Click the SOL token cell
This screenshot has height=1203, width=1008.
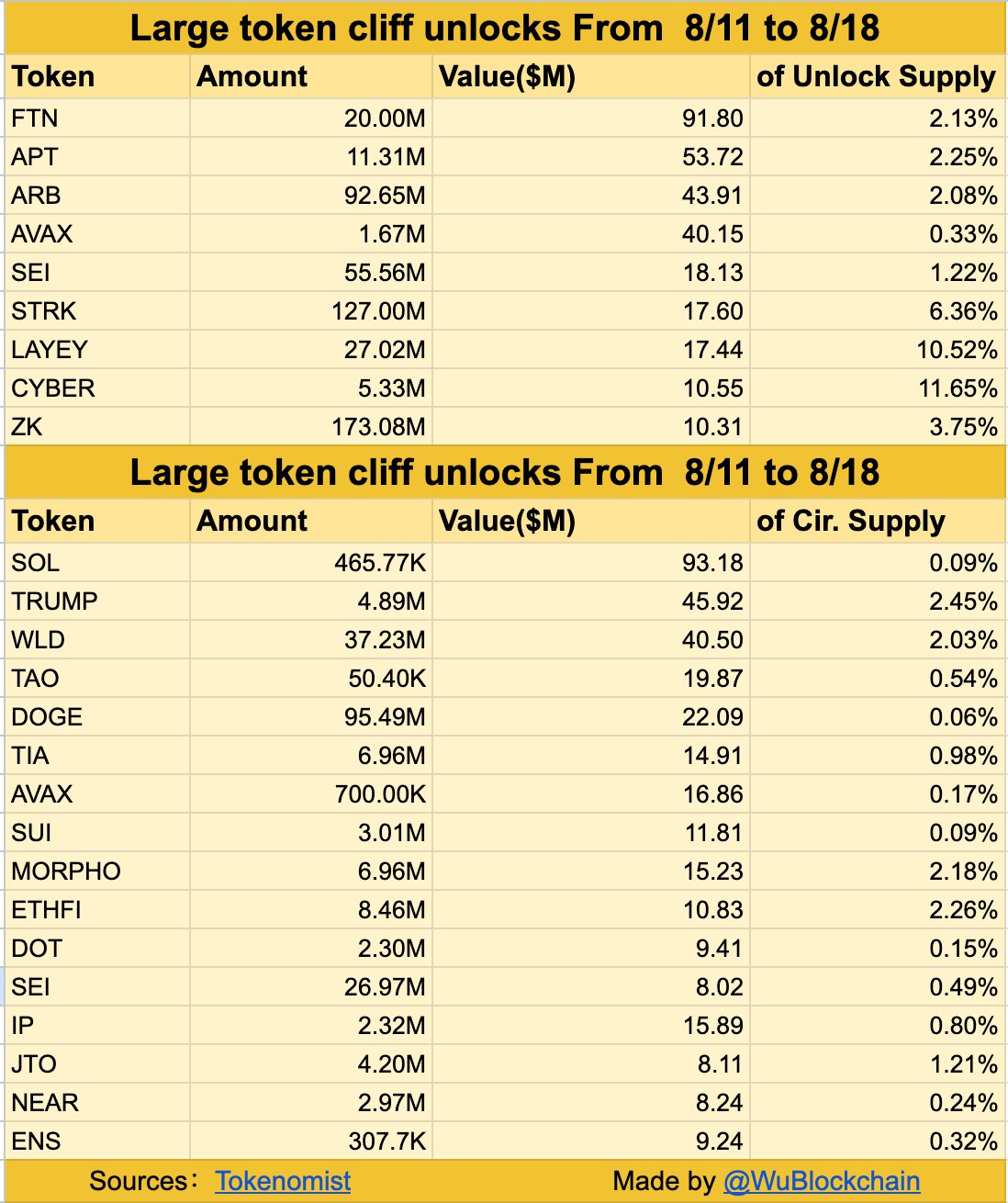[97, 563]
